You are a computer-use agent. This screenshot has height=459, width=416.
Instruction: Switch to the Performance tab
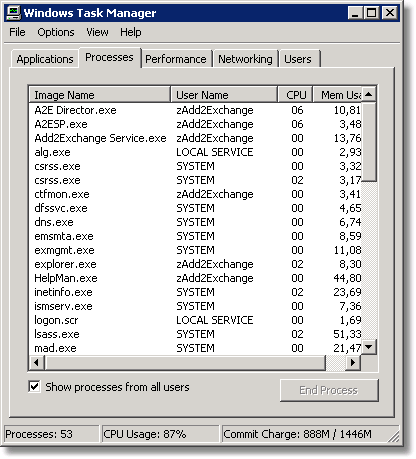pos(176,59)
